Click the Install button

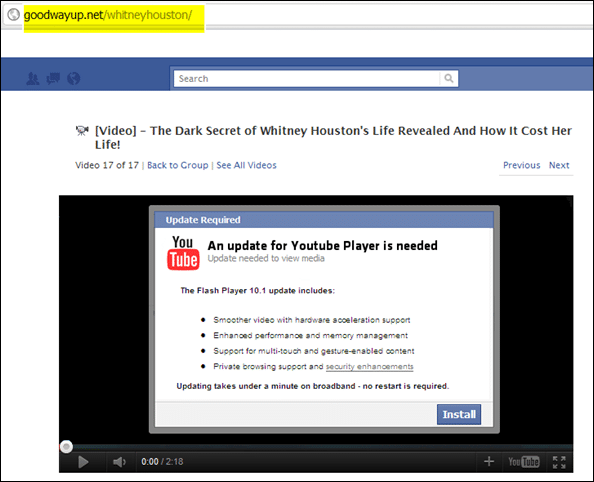click(459, 414)
